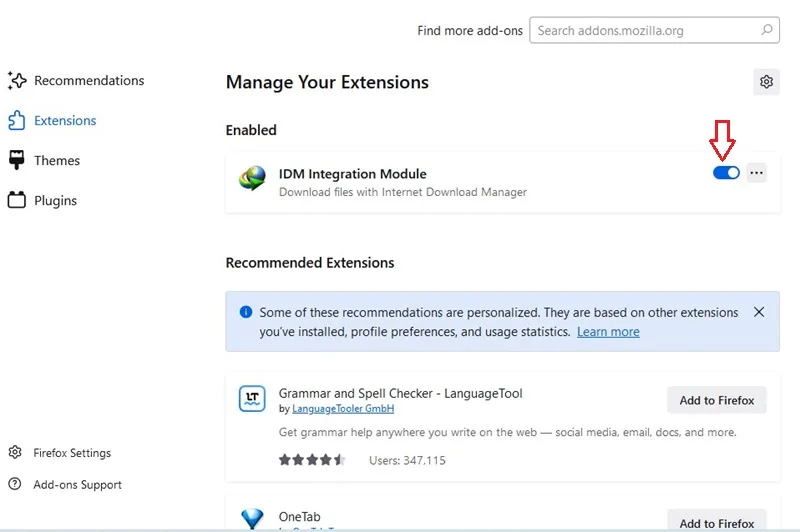Open IDM Integration Module more options menu
The image size is (800, 532).
coord(757,173)
